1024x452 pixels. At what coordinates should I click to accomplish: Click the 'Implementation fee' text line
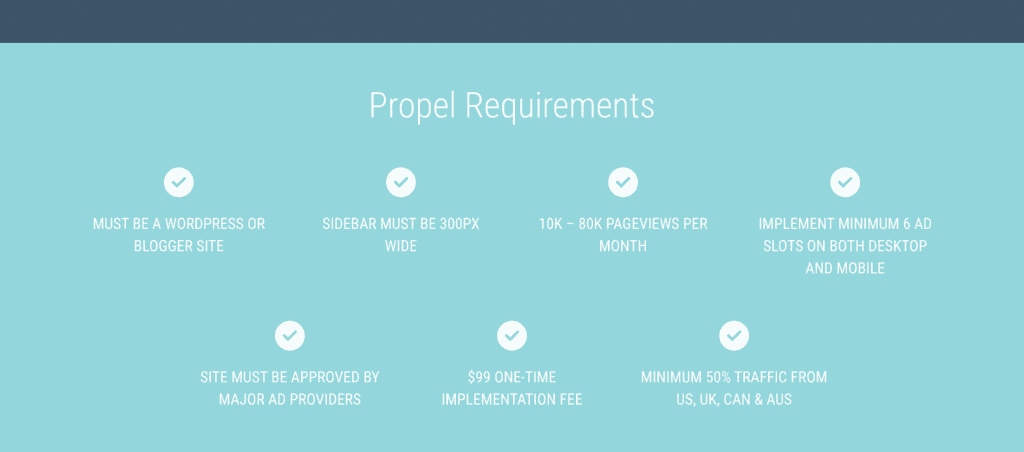[512, 400]
